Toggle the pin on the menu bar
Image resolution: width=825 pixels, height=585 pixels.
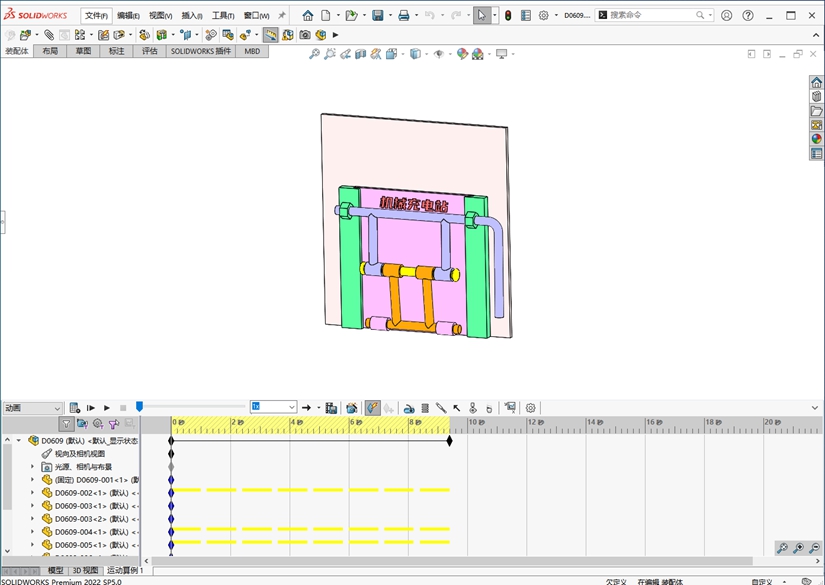[x=282, y=16]
